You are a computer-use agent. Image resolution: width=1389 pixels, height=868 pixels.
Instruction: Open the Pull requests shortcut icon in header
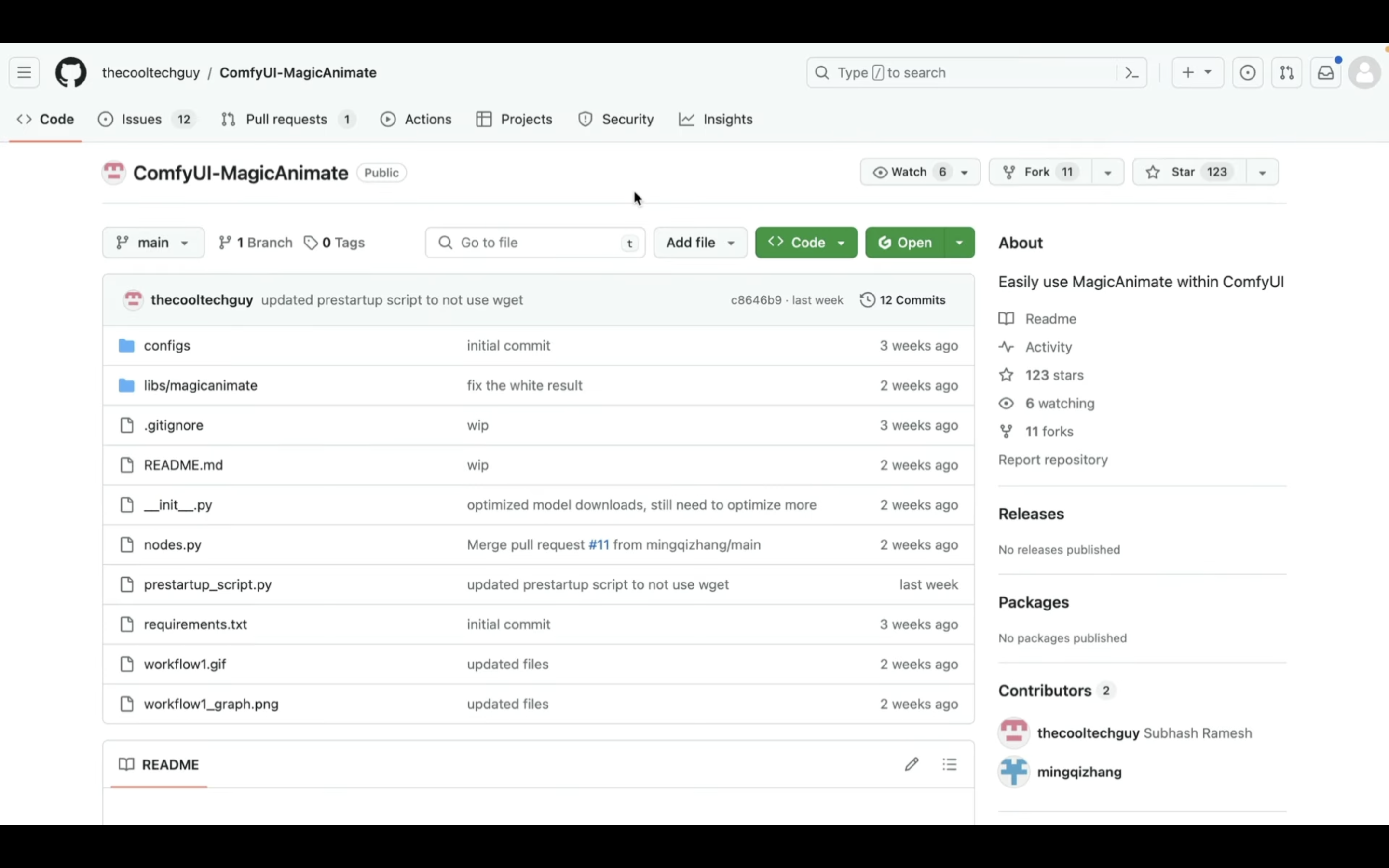click(1286, 72)
